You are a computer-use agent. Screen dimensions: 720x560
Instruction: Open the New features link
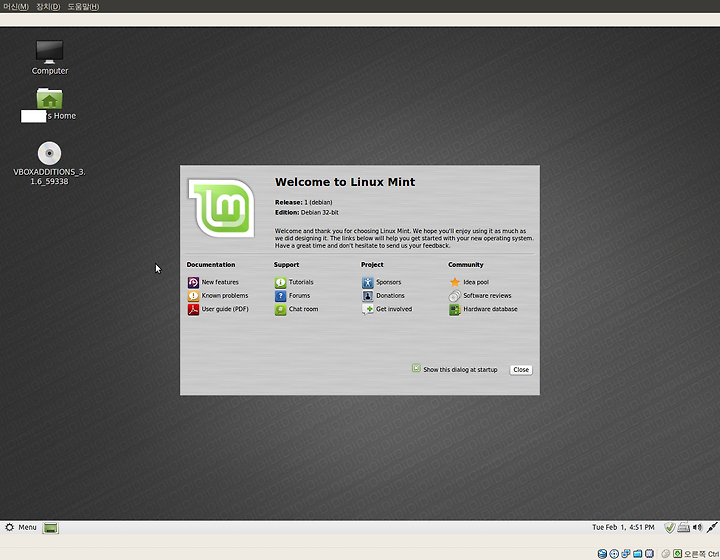220,282
